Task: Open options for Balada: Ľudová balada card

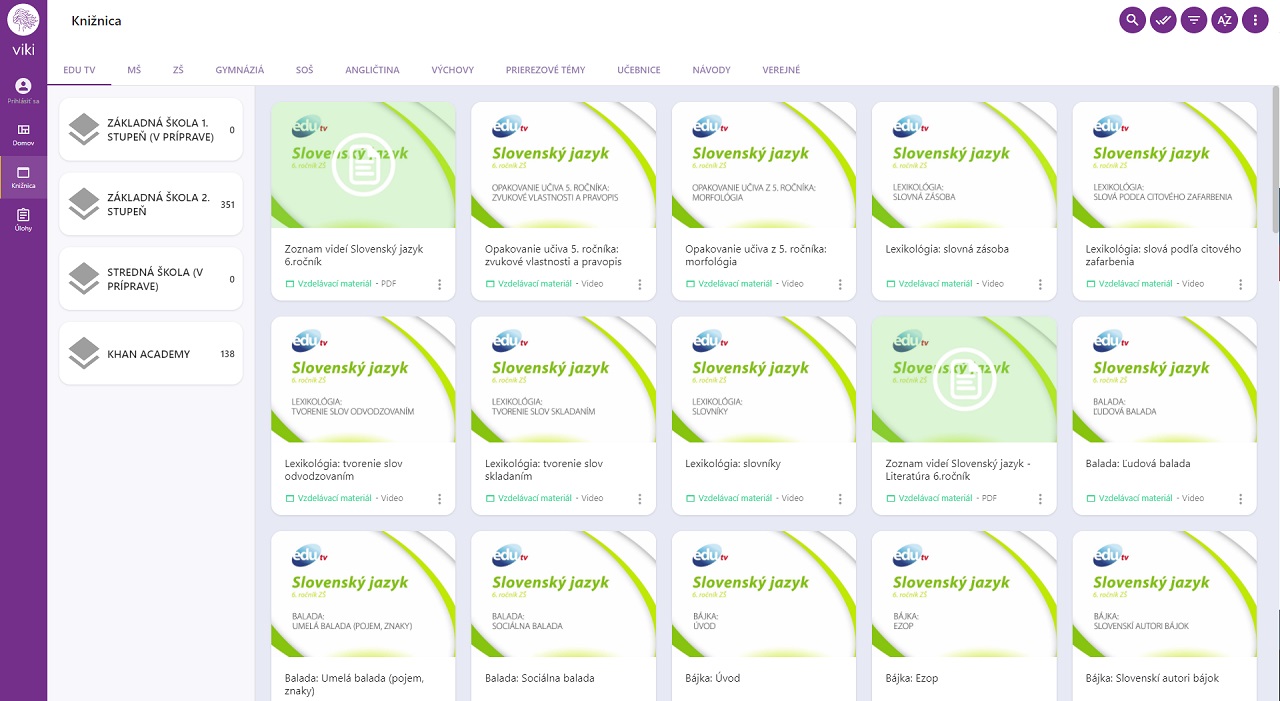Action: [x=1241, y=499]
